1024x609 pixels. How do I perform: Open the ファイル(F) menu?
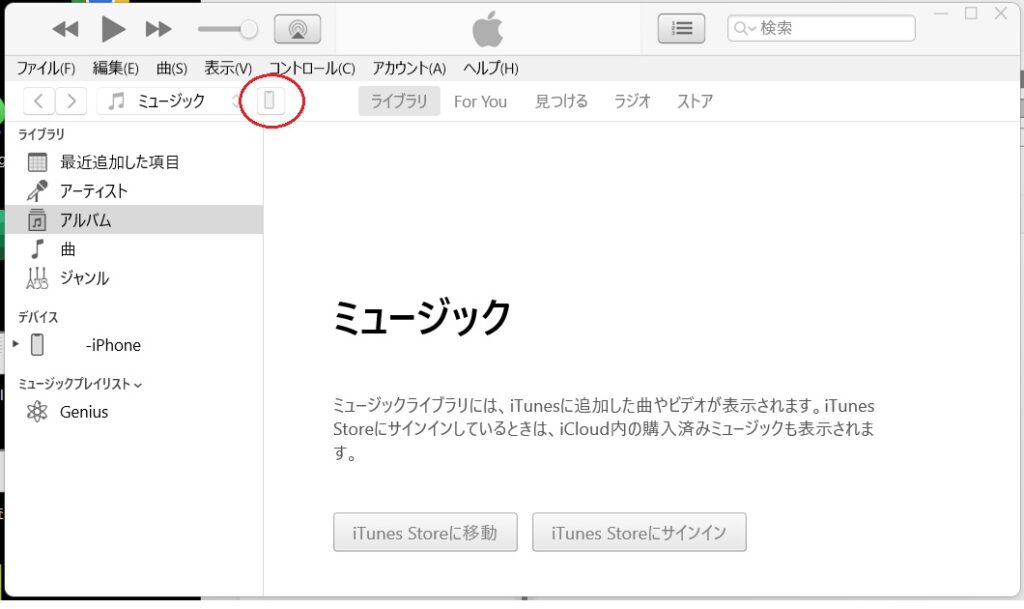click(x=46, y=68)
